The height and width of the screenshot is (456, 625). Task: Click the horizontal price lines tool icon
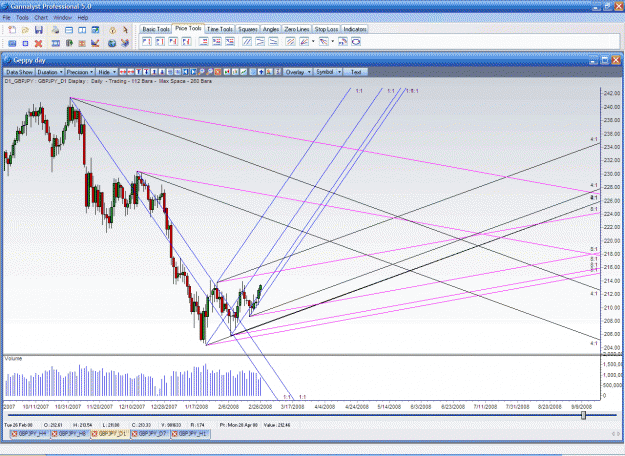tap(203, 41)
